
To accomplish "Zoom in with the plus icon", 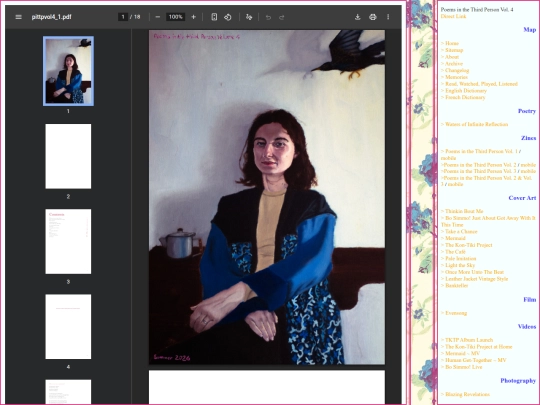I will point(194,17).
